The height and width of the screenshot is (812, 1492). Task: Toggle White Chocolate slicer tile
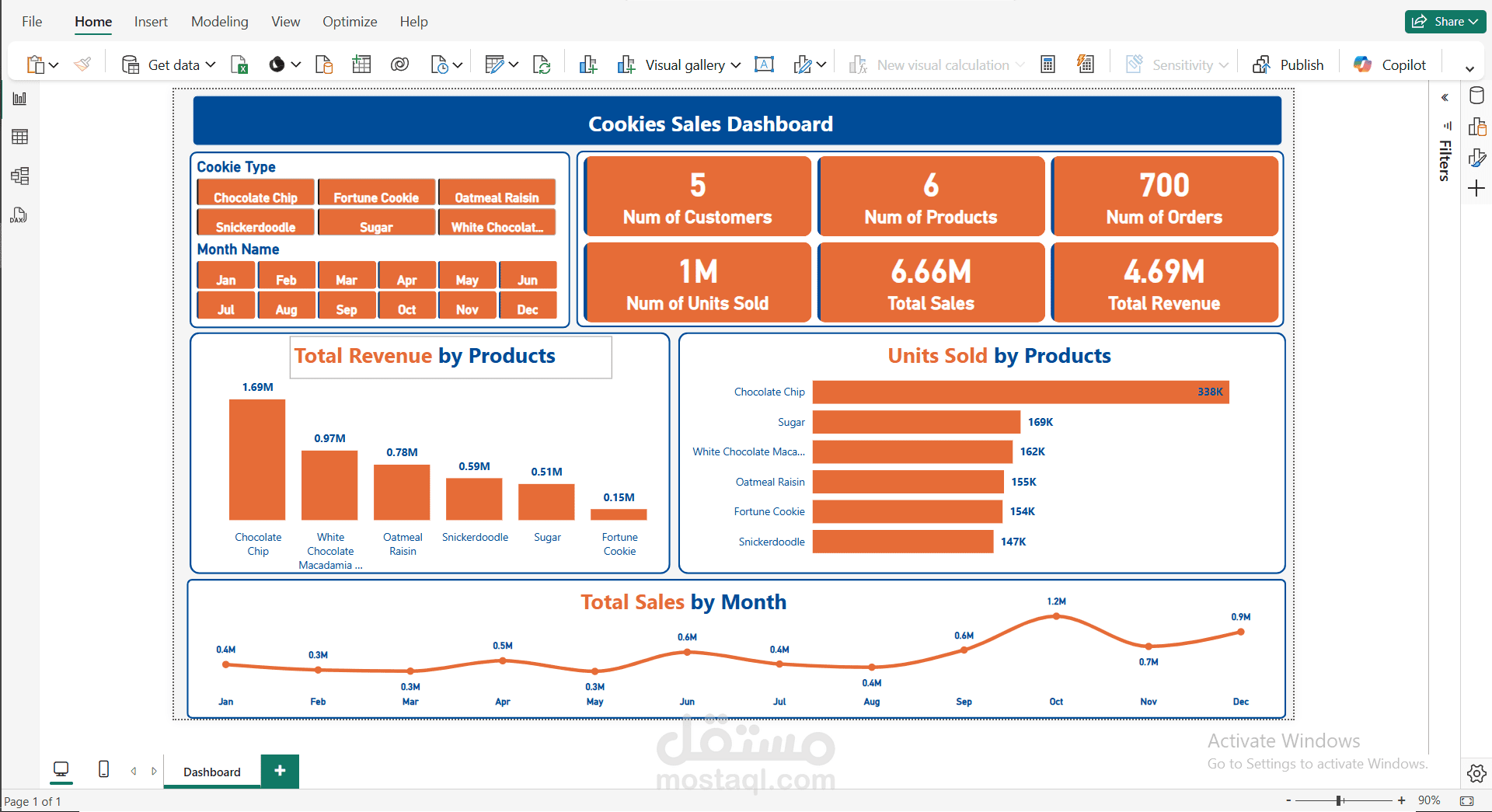point(497,222)
